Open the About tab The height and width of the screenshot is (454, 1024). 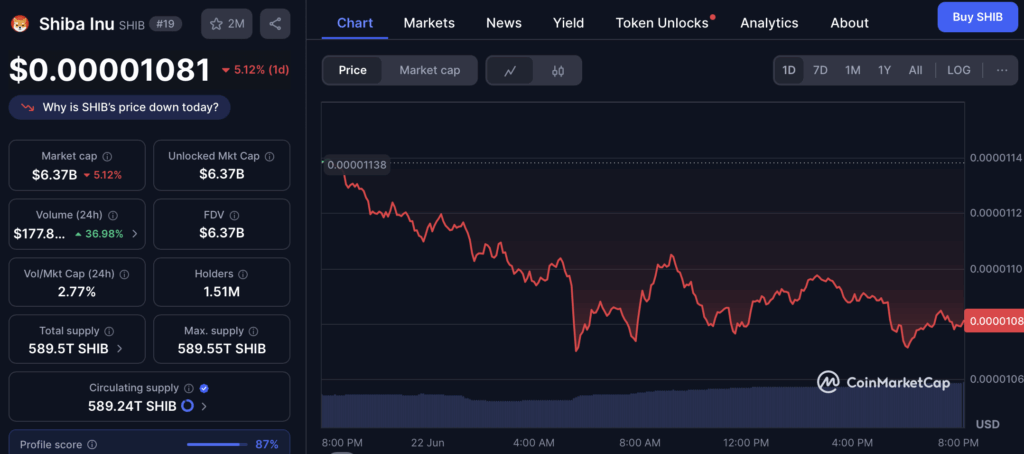(849, 23)
